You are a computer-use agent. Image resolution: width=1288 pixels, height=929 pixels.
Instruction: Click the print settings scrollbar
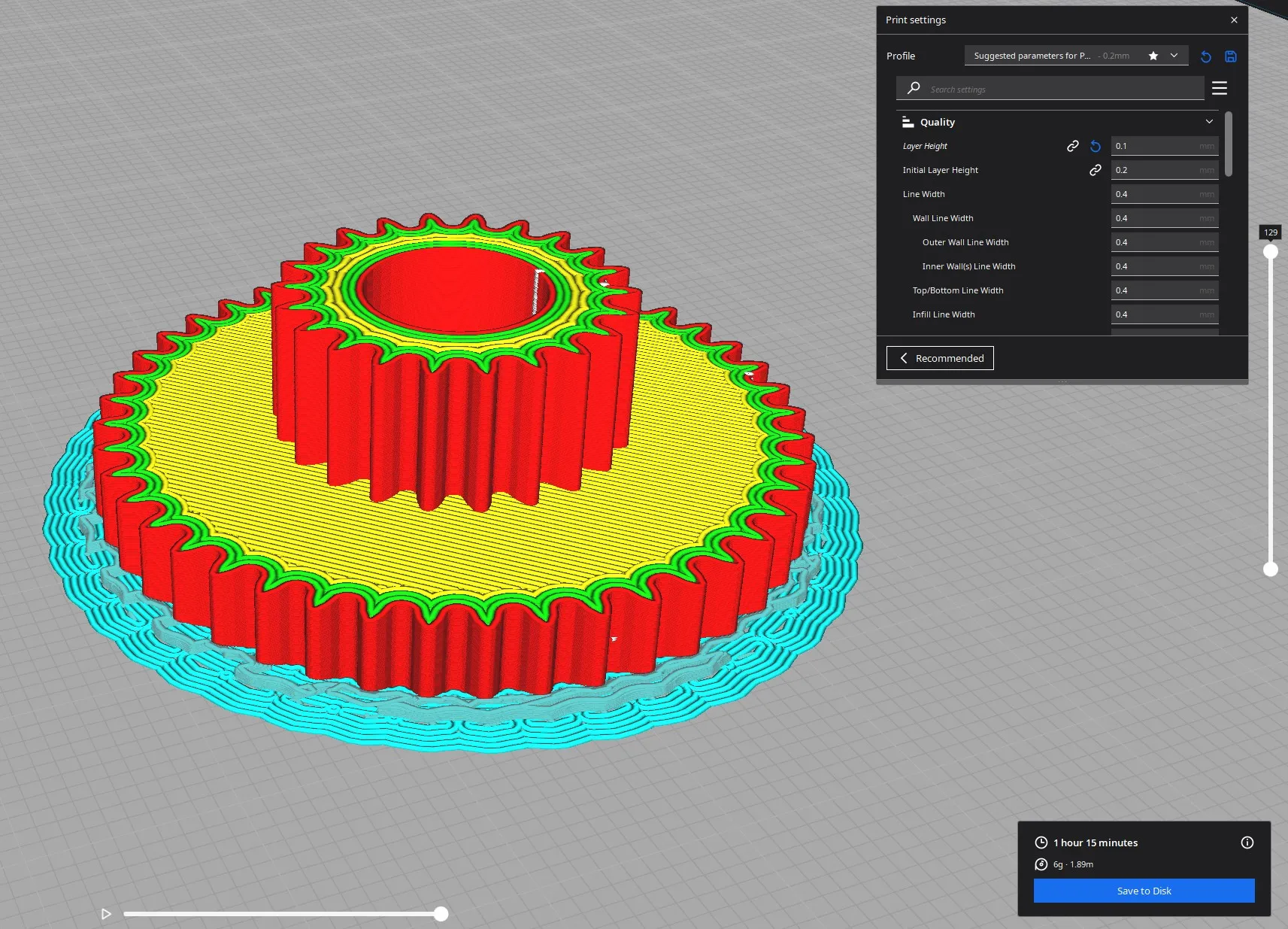[x=1229, y=144]
